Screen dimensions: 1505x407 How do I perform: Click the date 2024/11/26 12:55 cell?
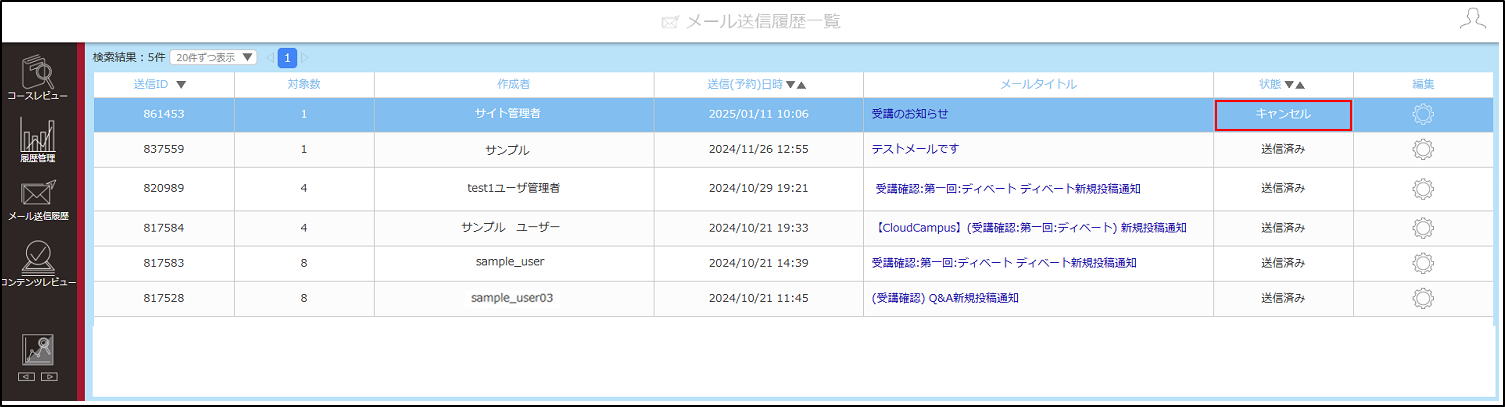(x=758, y=149)
